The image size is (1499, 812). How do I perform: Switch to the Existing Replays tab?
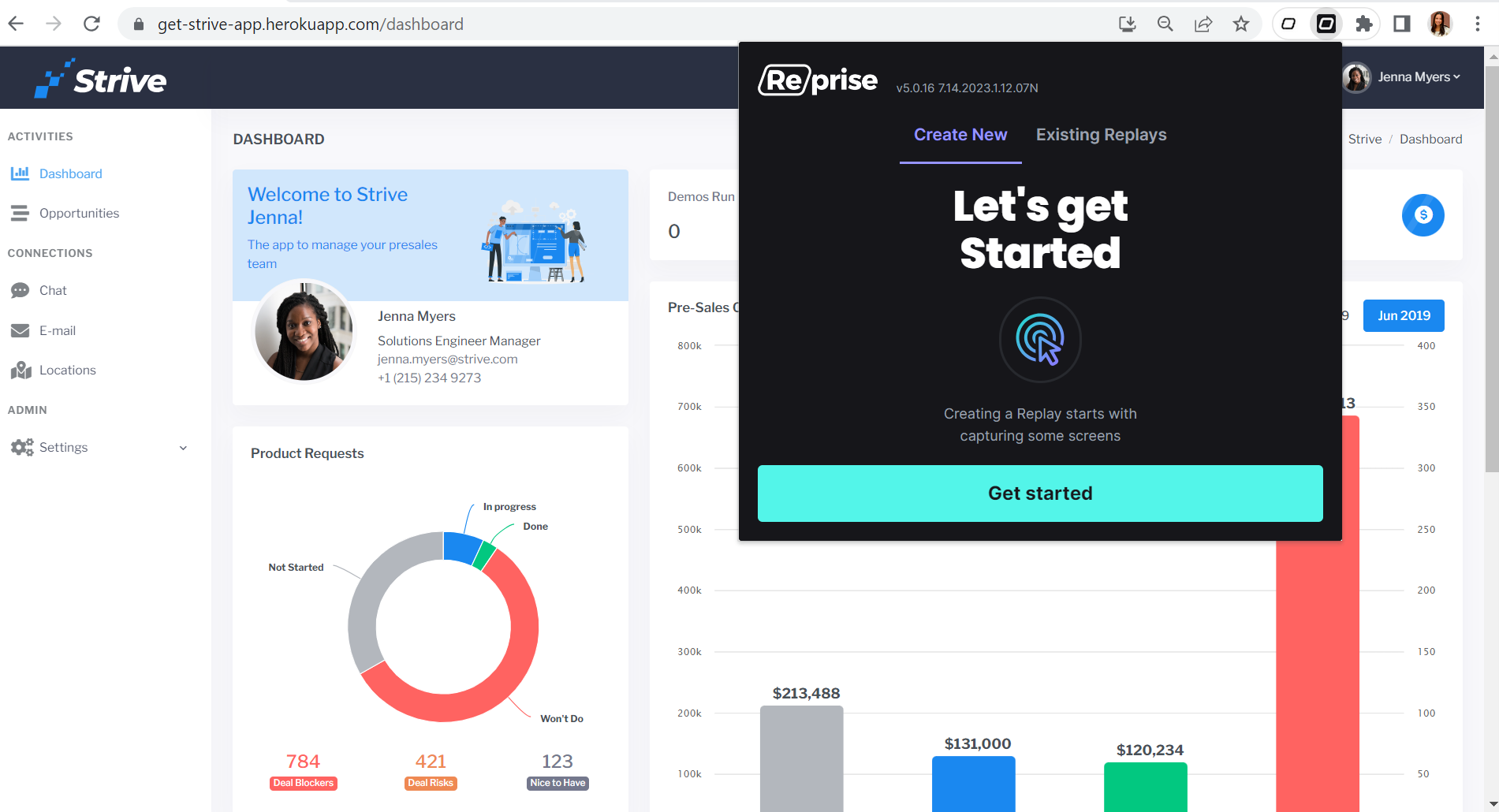coord(1101,135)
